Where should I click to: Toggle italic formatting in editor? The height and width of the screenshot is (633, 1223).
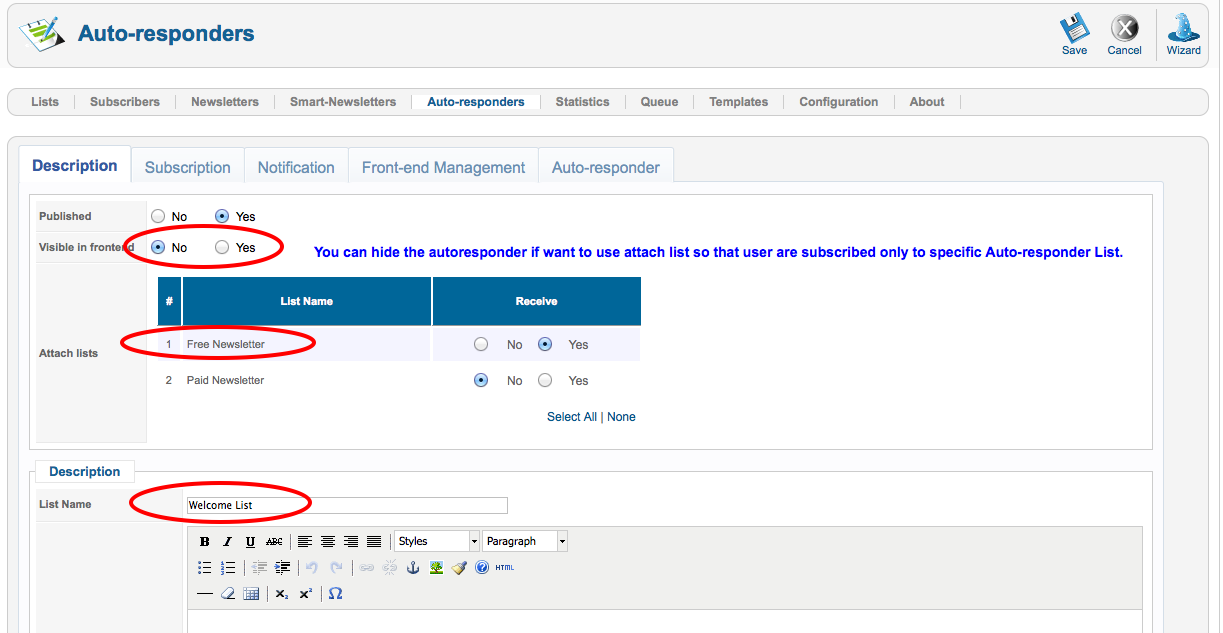(227, 541)
